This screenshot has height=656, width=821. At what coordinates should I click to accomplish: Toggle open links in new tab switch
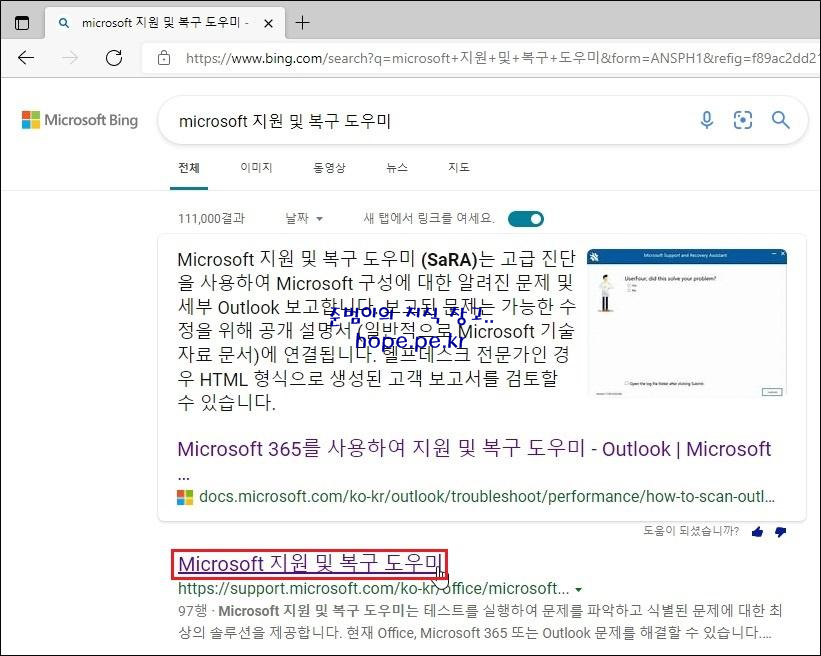pos(526,219)
